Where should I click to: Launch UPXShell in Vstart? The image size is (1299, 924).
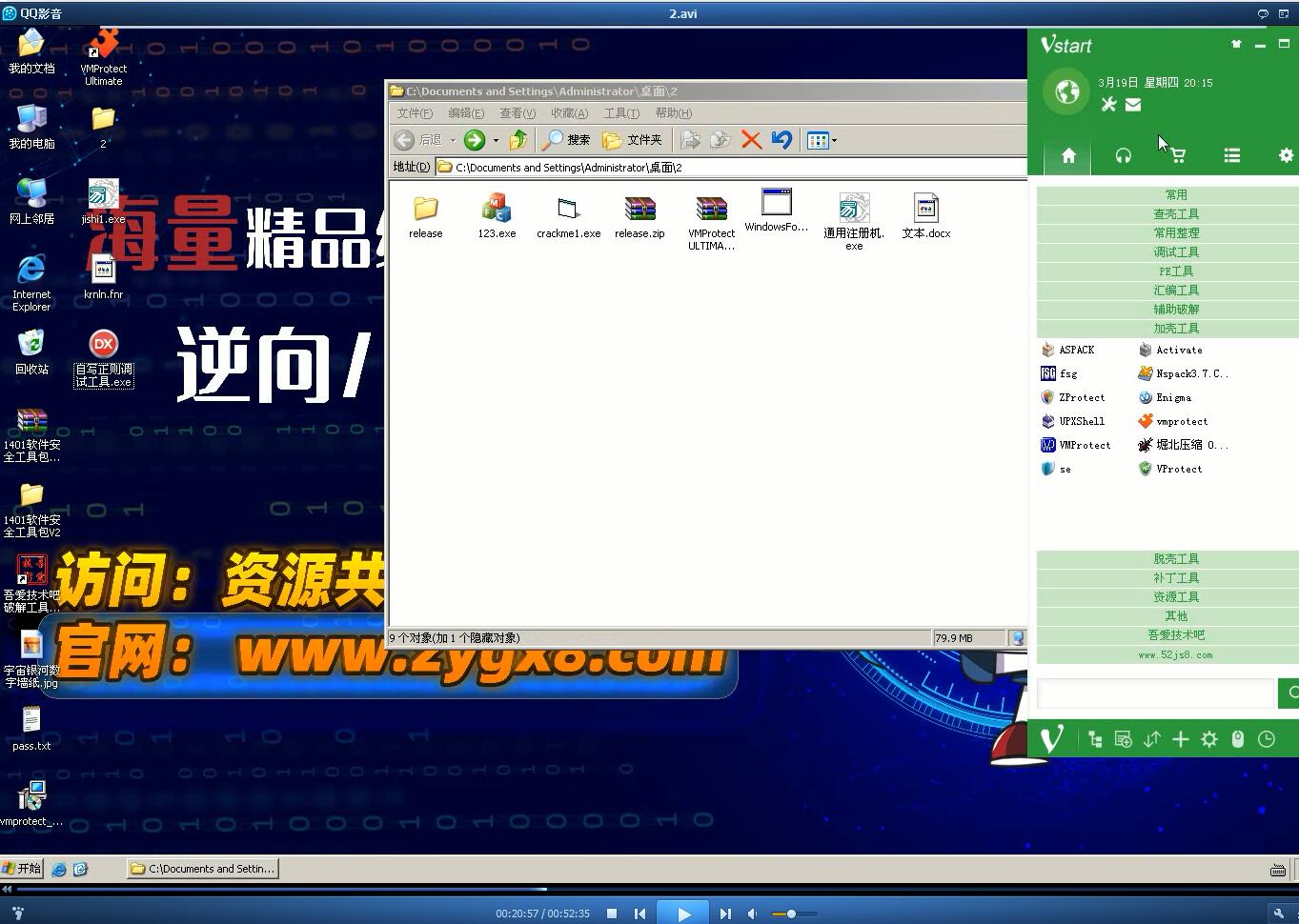click(1073, 421)
